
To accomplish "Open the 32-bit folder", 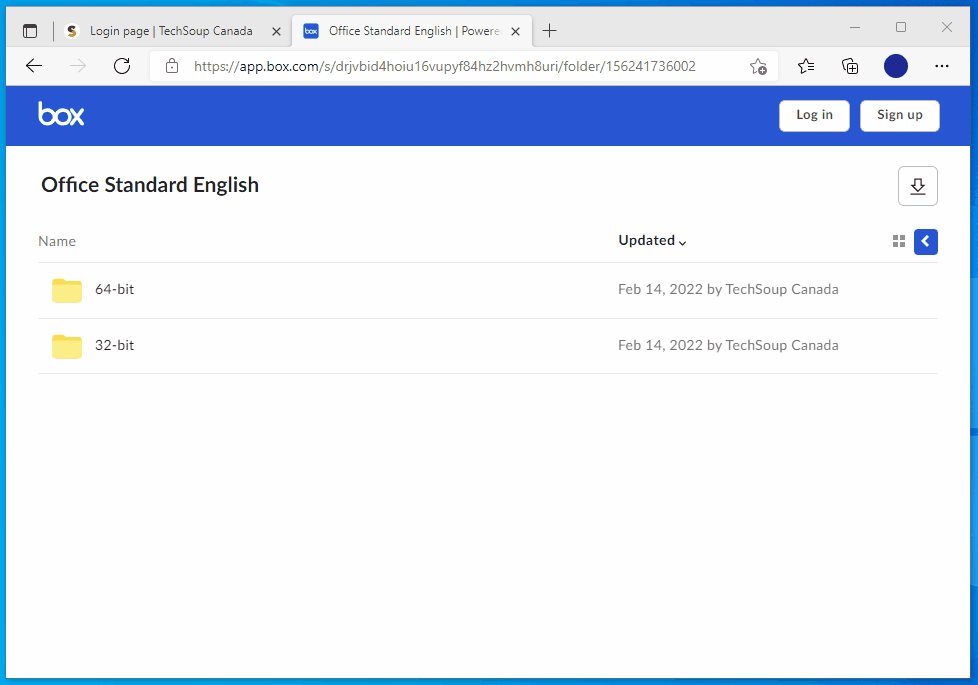I will 113,345.
